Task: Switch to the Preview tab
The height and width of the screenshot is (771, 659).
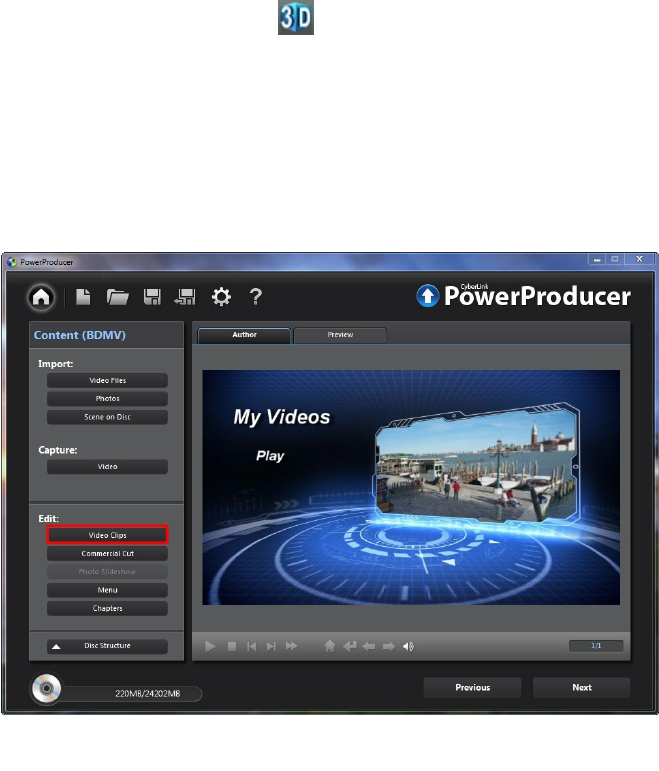Action: [x=340, y=335]
